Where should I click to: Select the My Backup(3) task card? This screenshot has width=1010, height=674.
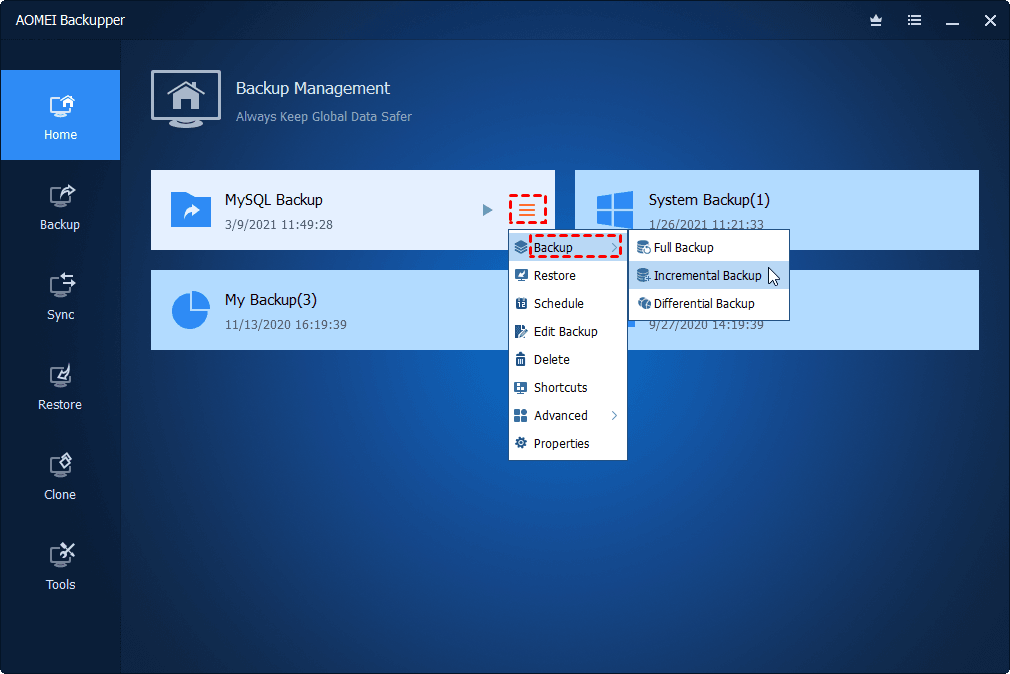click(x=329, y=310)
